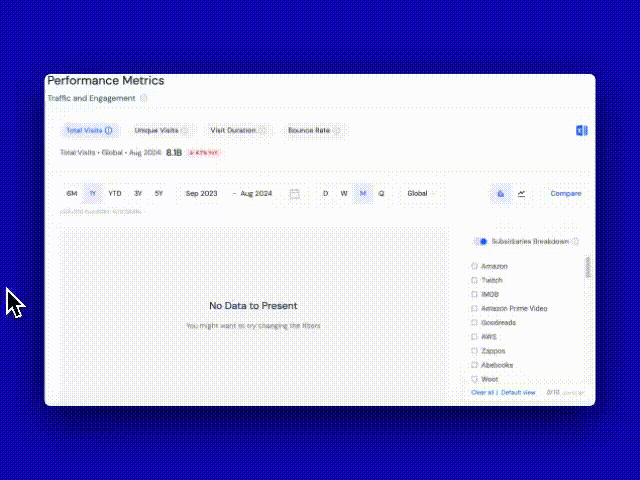This screenshot has height=480, width=640.
Task: Choose the 3Y time range
Action: point(138,193)
